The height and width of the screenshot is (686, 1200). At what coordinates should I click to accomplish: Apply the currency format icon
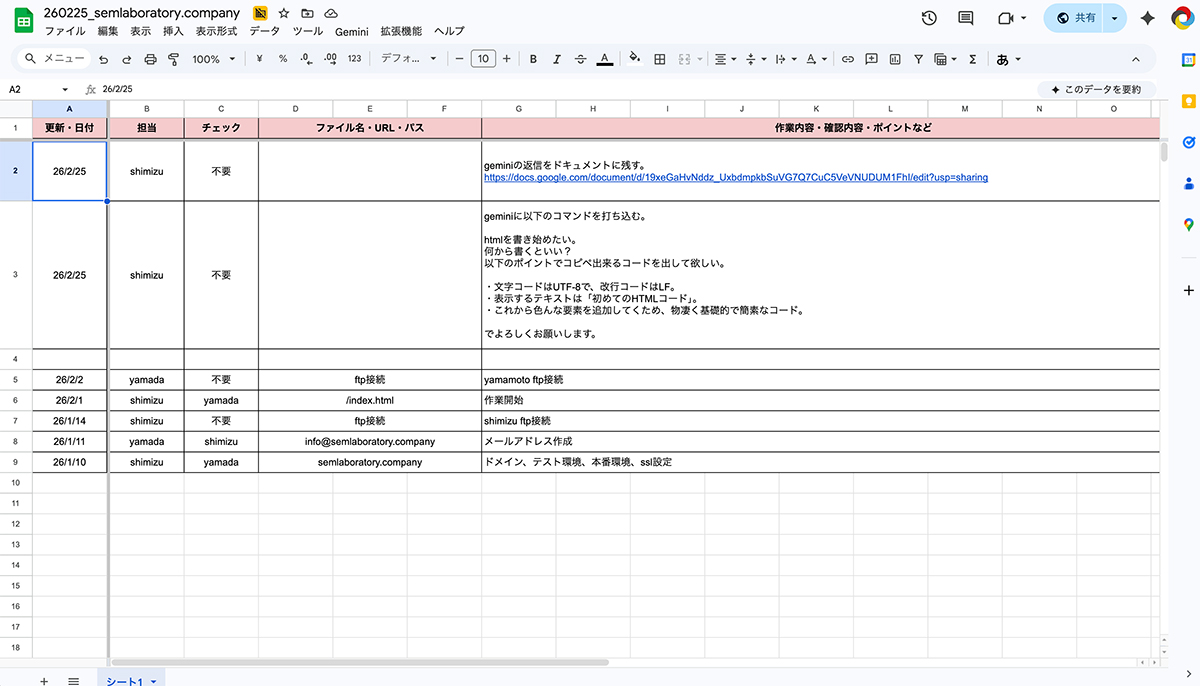[x=258, y=59]
